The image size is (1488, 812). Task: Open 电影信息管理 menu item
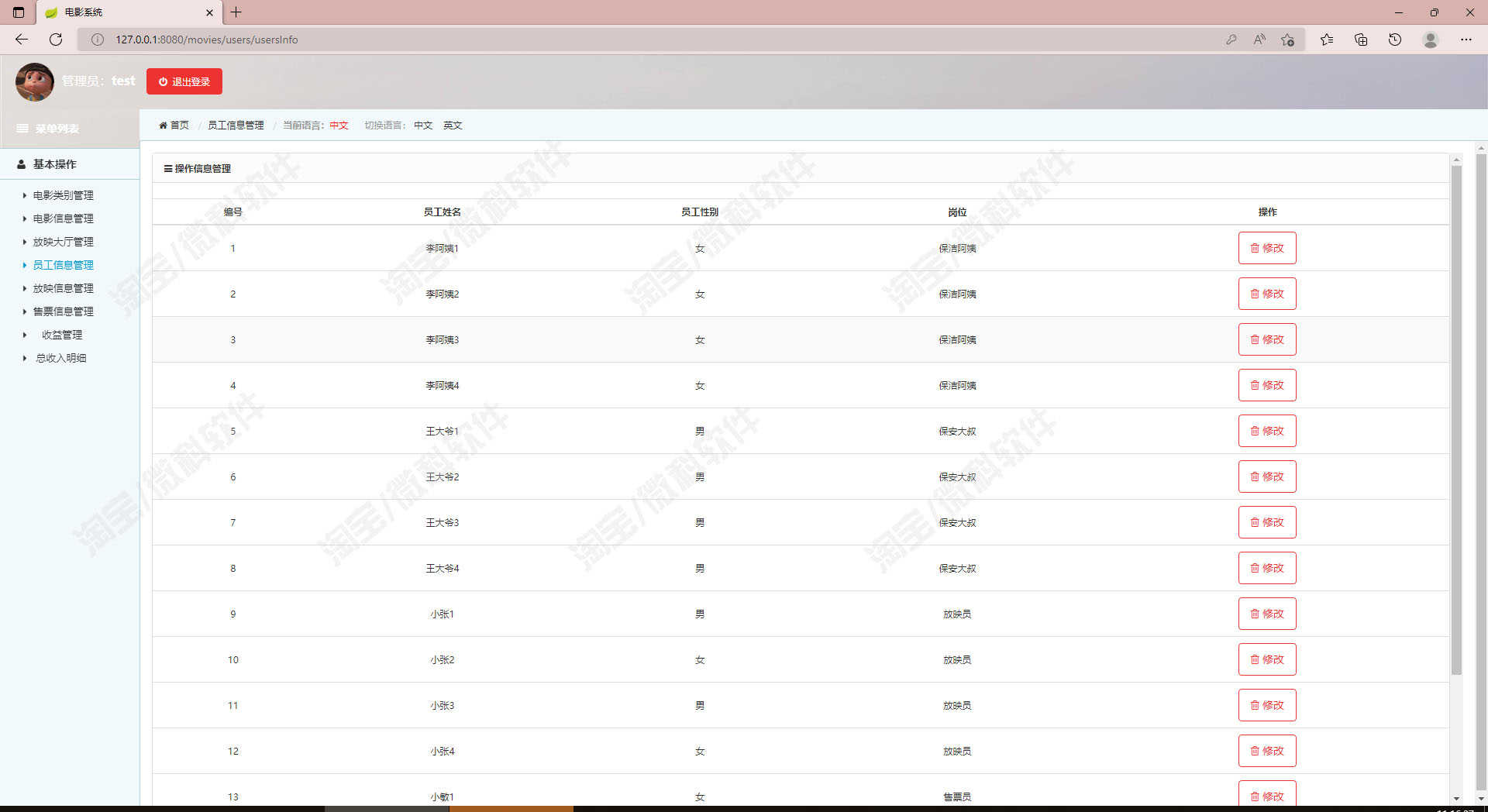63,218
